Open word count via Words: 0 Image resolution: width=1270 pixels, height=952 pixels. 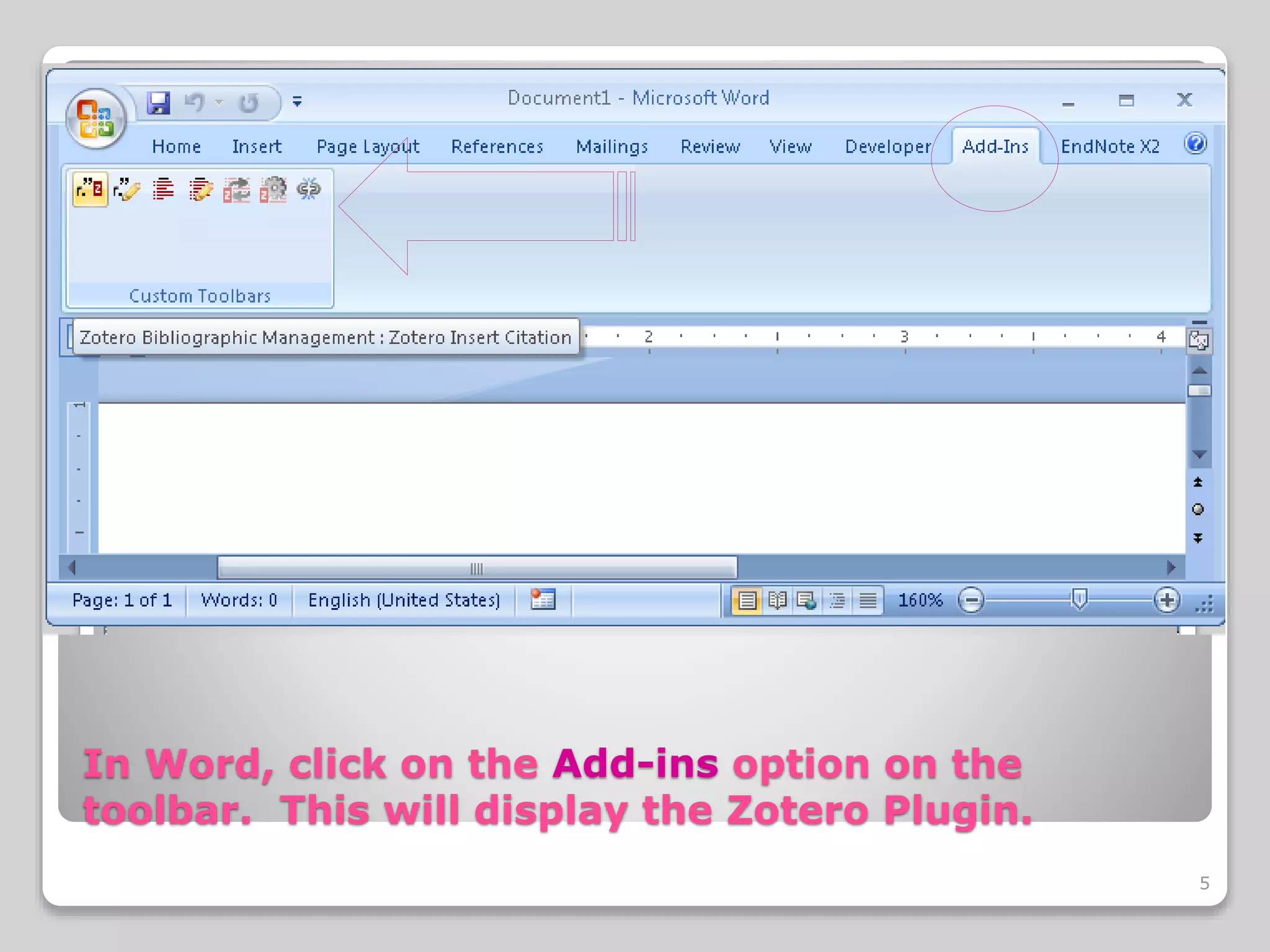click(239, 600)
